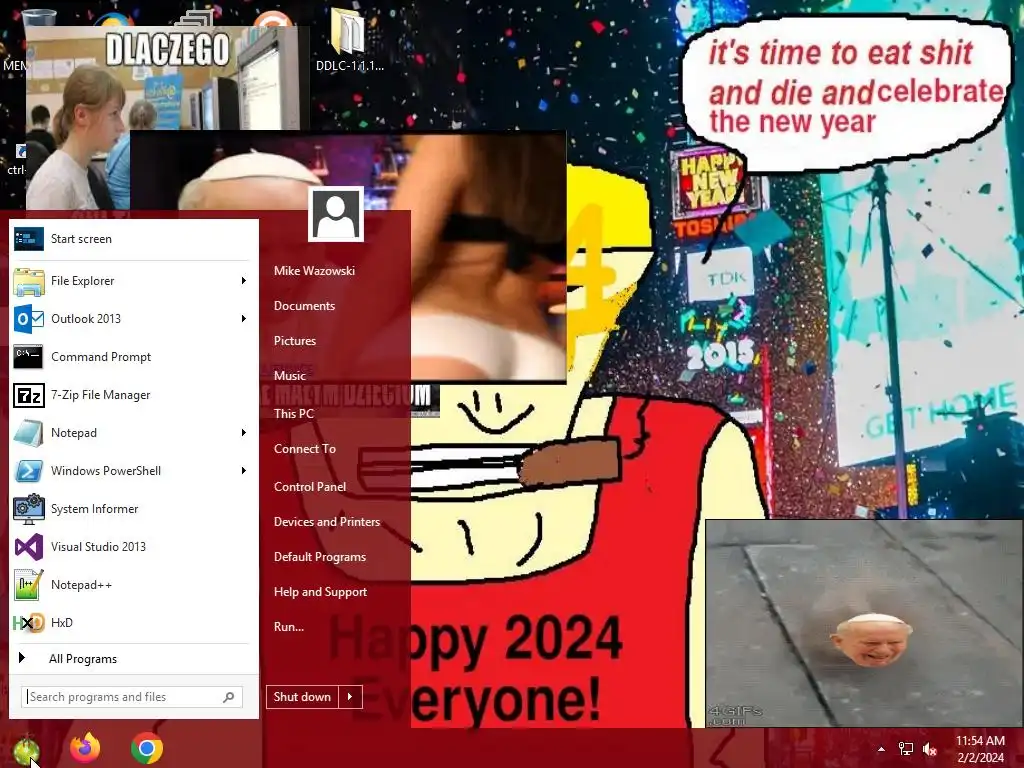Select 7-Zip File Manager label text

pos(101,395)
